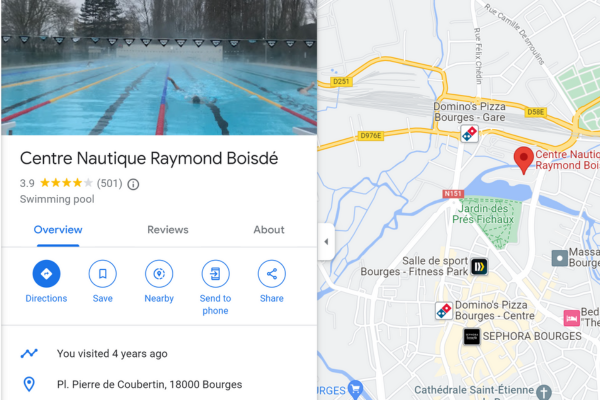Image resolution: width=600 pixels, height=400 pixels.
Task: Share this location via Share icon
Action: point(272,274)
